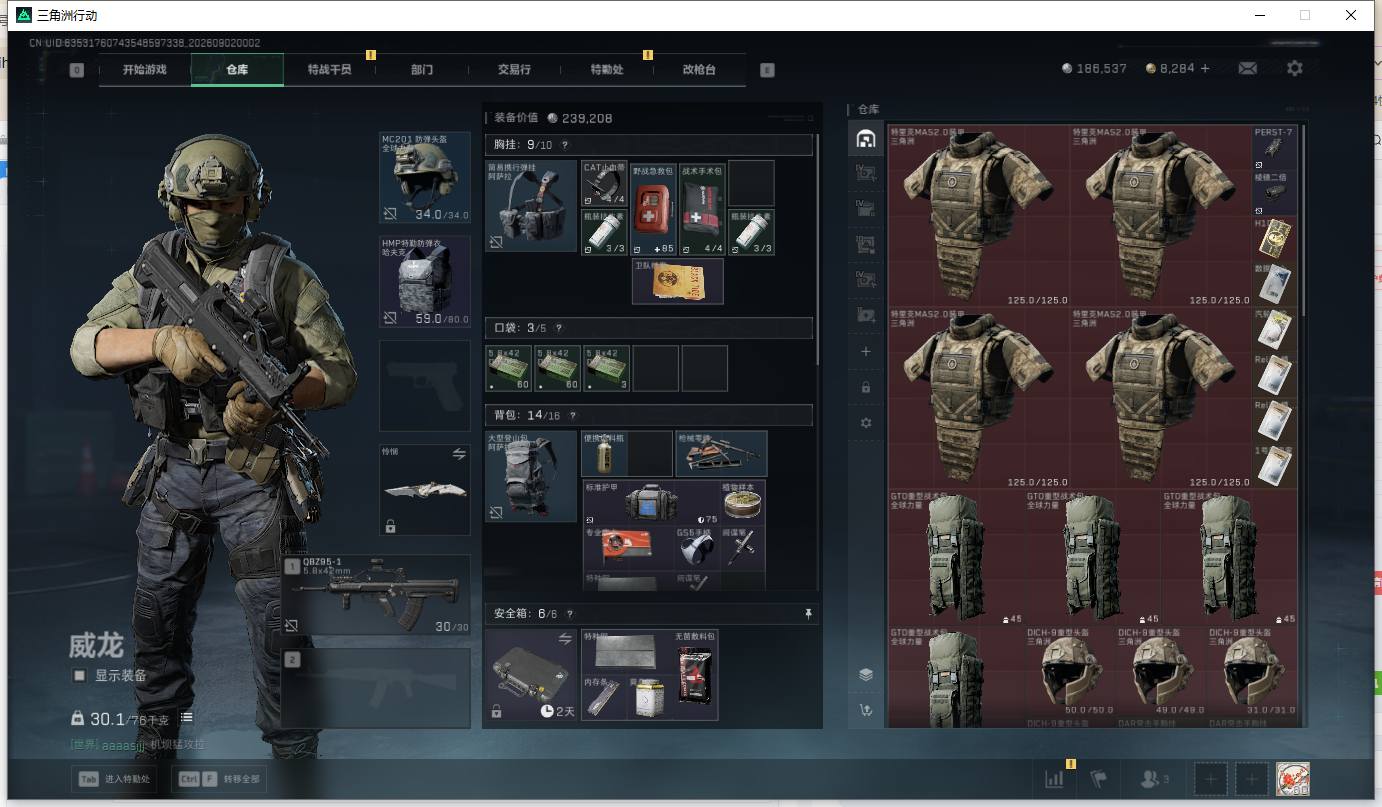Select the first 5.8x42 ammo box in pockets

[x=508, y=369]
